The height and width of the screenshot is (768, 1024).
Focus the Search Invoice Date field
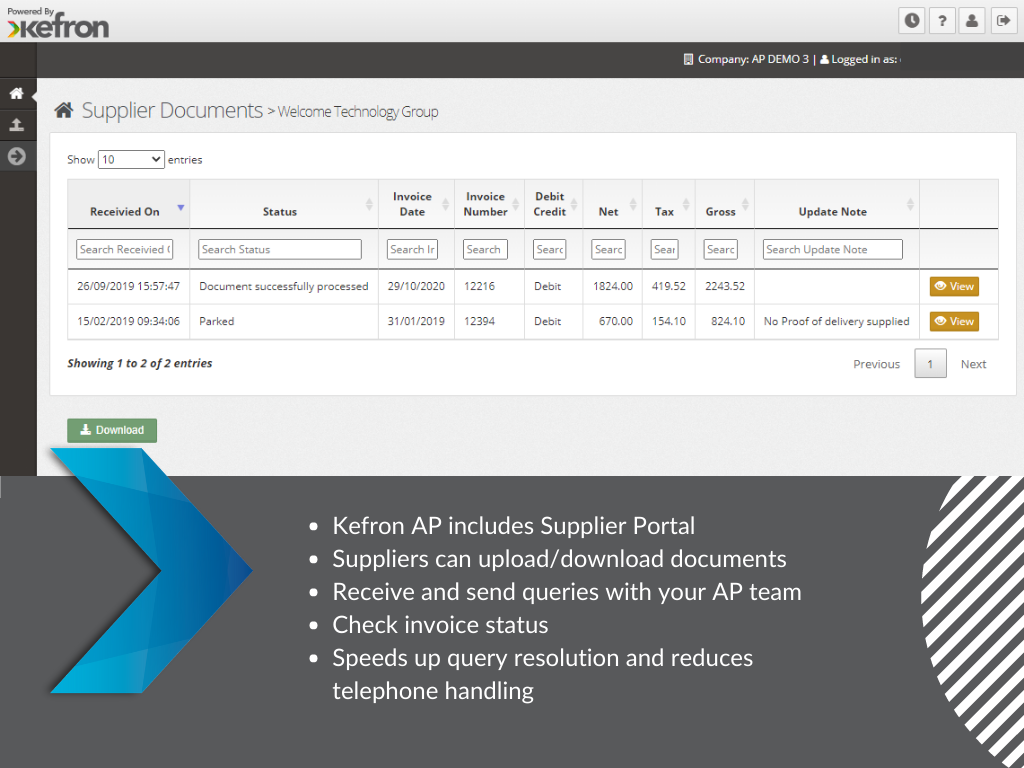[412, 249]
